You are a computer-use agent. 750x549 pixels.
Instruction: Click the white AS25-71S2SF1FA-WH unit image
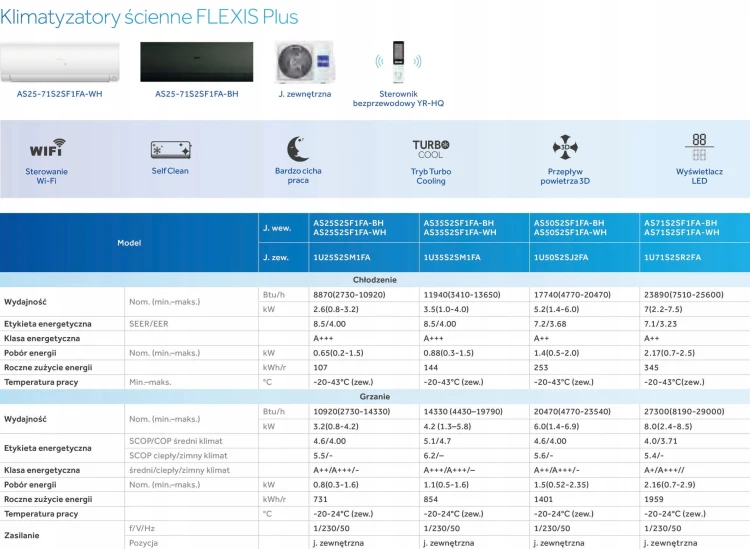(60, 63)
